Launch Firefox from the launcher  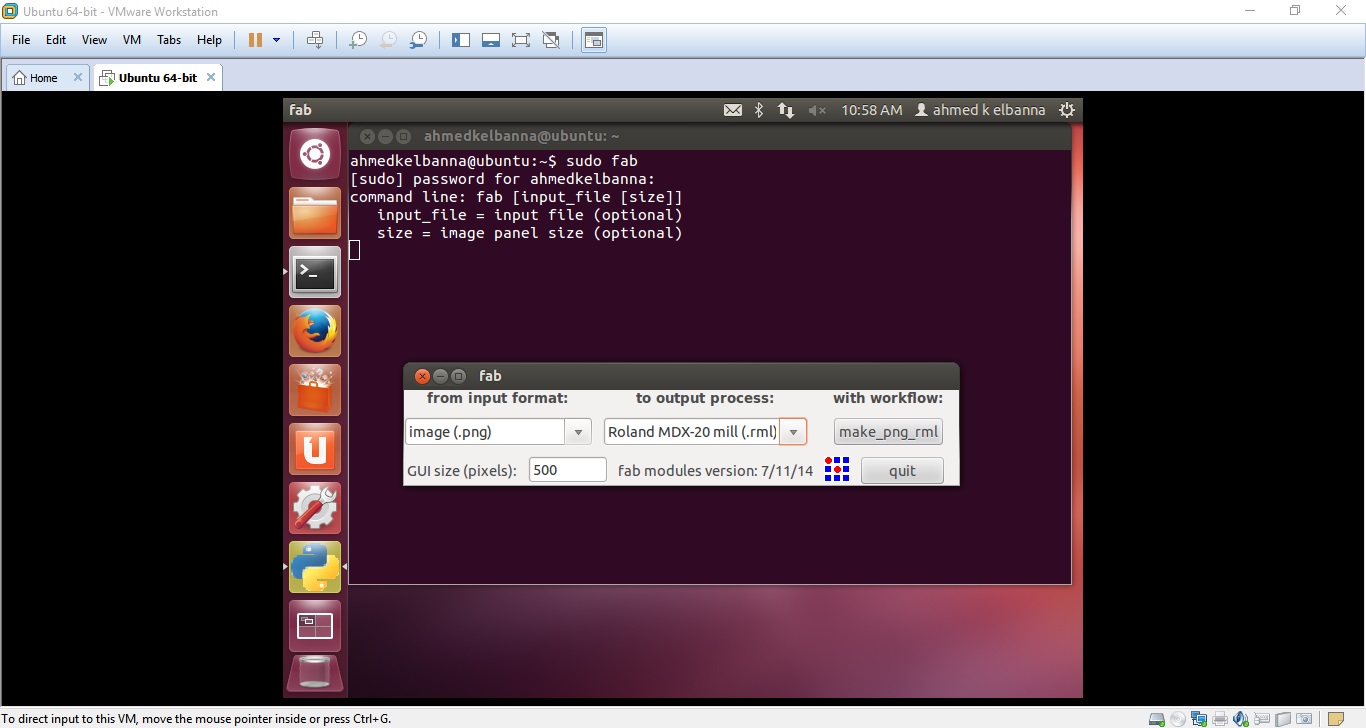tap(315, 331)
